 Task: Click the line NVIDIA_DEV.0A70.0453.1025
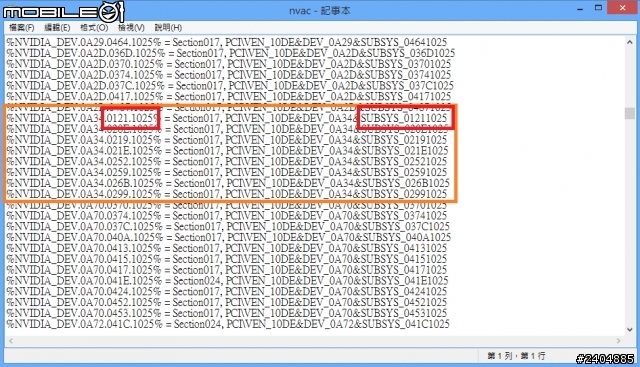[227, 313]
